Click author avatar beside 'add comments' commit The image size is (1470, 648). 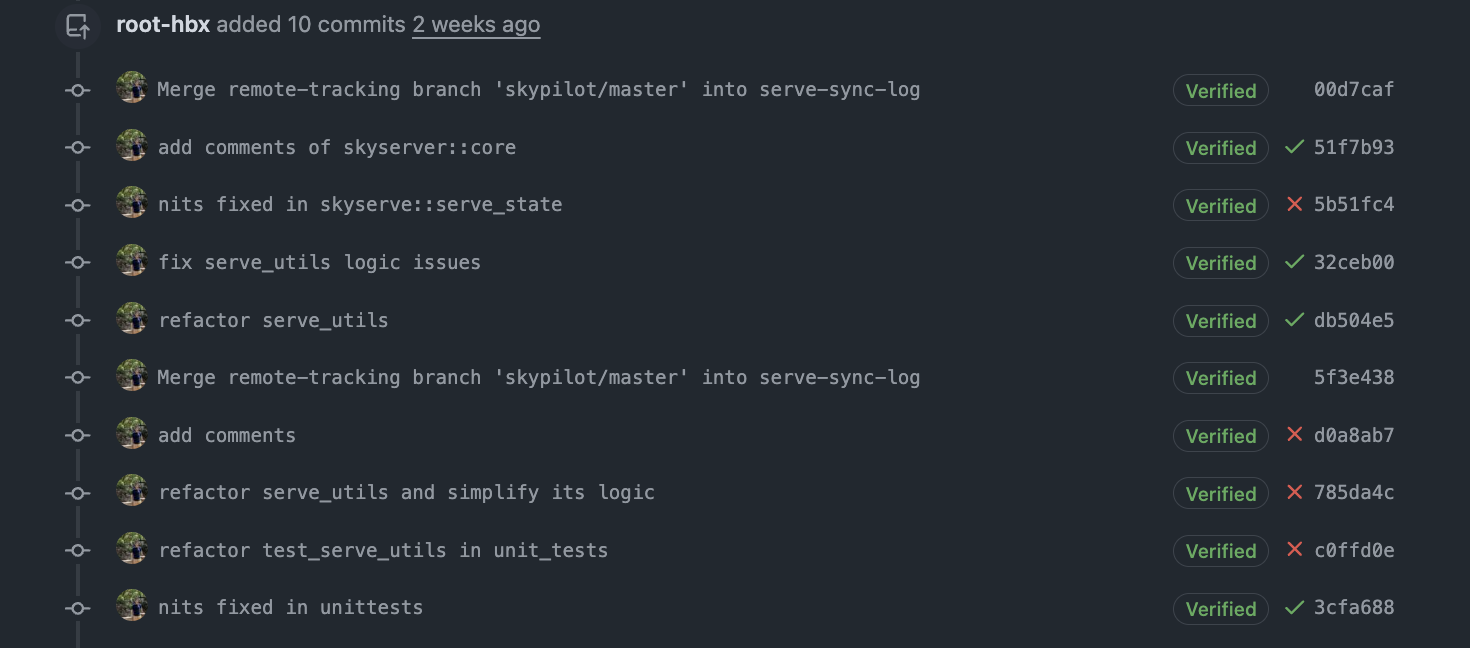[x=132, y=435]
